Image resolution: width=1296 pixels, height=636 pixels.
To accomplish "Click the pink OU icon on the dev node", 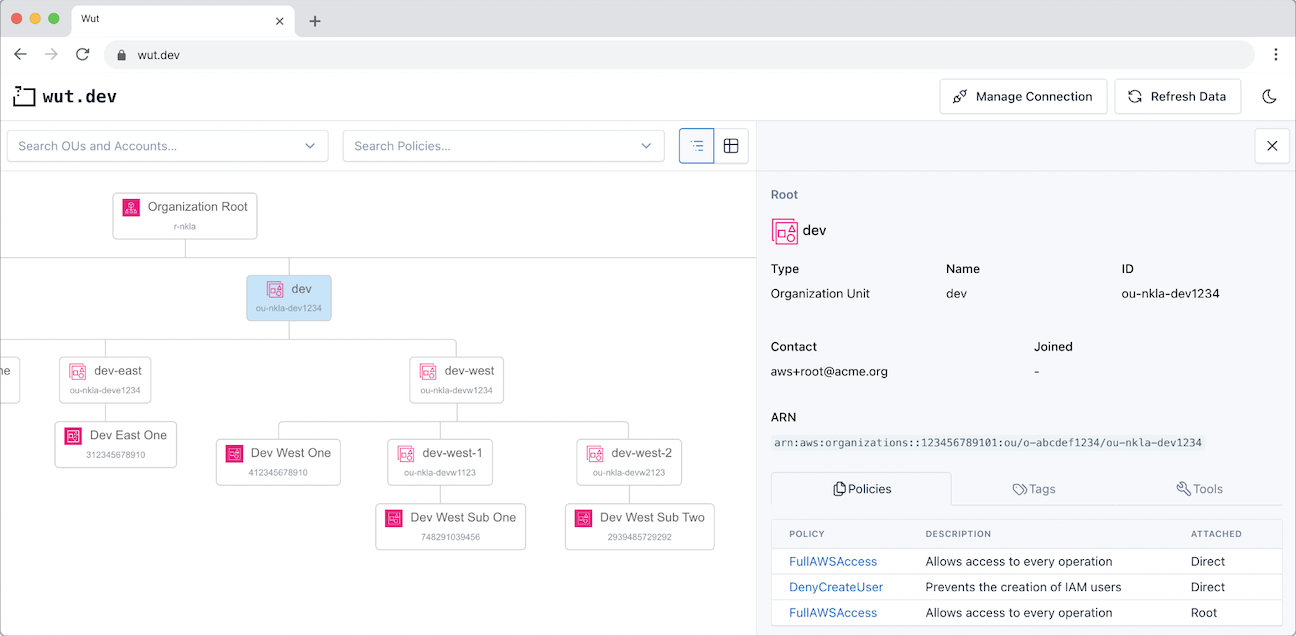I will tap(276, 289).
